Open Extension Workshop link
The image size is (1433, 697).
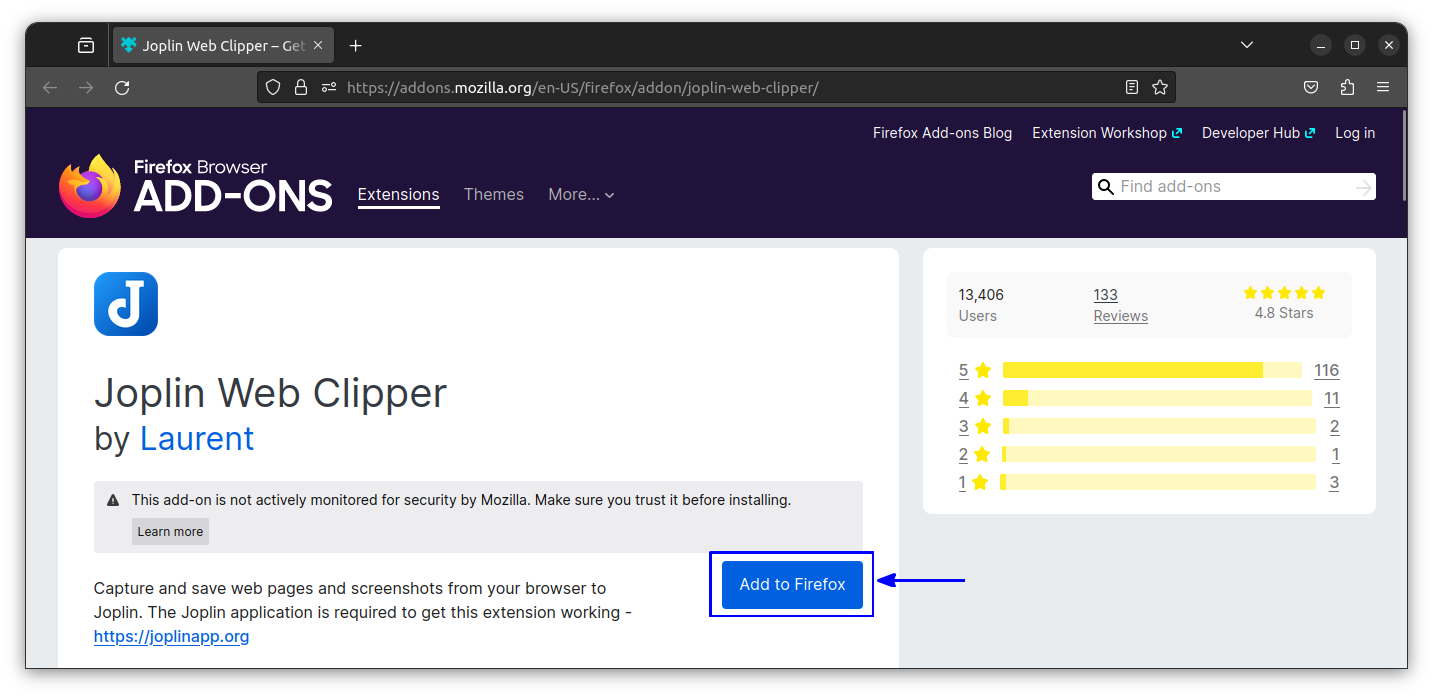click(x=1107, y=133)
